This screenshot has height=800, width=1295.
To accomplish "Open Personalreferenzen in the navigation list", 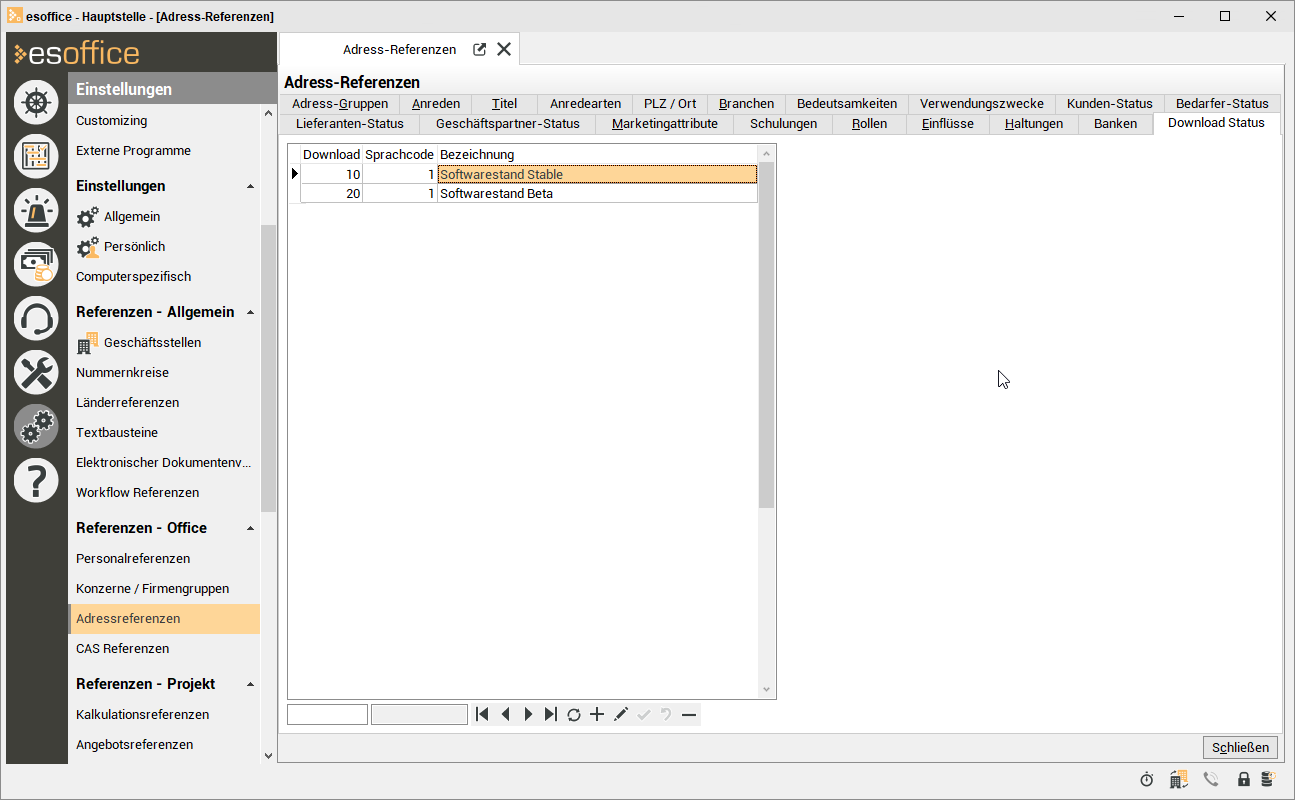I will [x=133, y=558].
